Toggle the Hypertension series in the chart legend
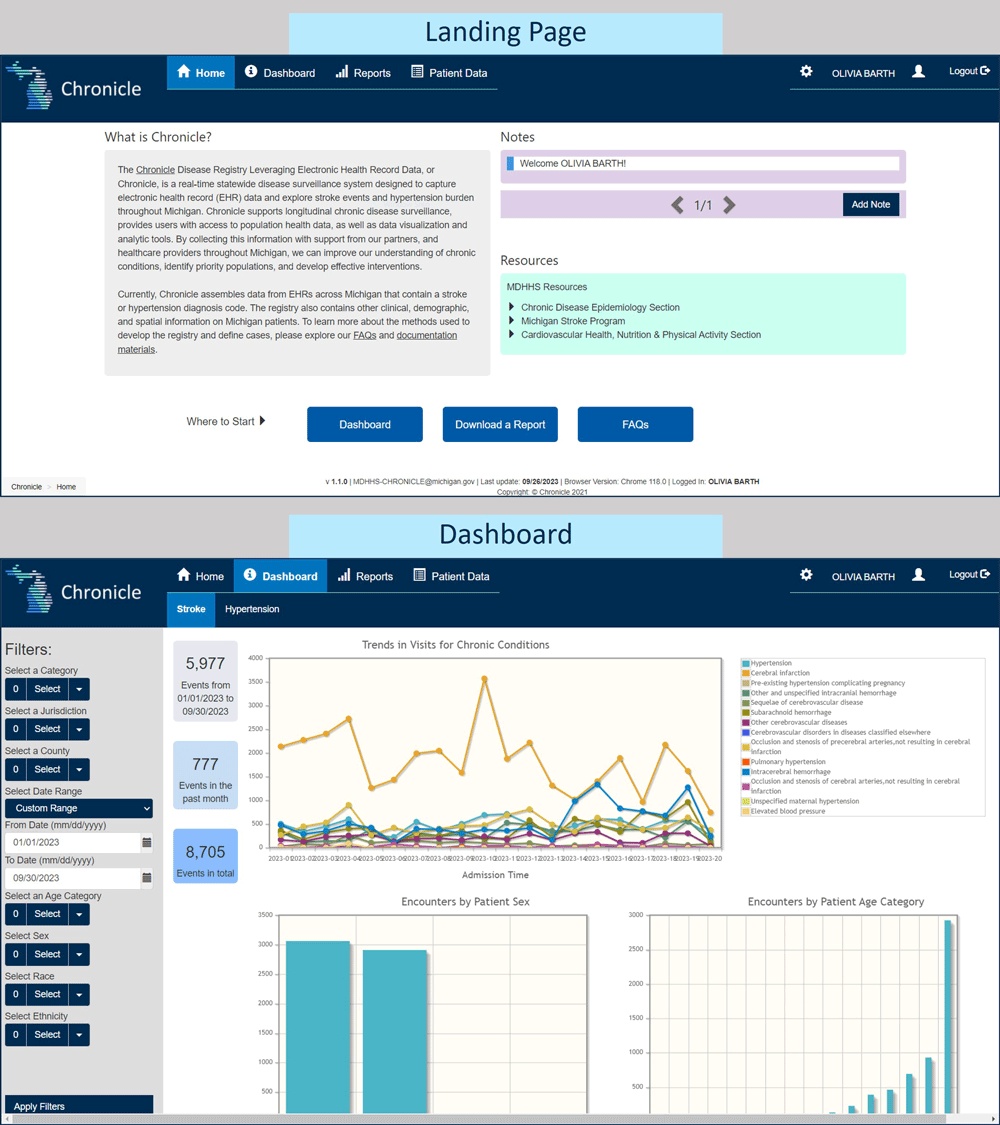Screen dimensions: 1000x1125 (x=770, y=662)
